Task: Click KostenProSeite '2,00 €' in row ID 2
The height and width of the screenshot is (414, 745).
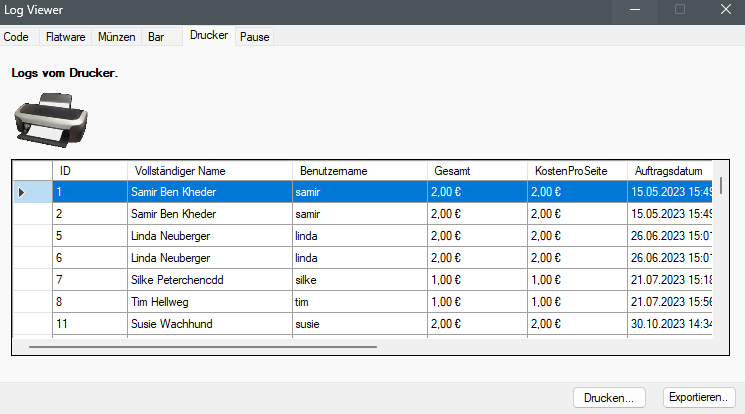Action: coord(577,214)
